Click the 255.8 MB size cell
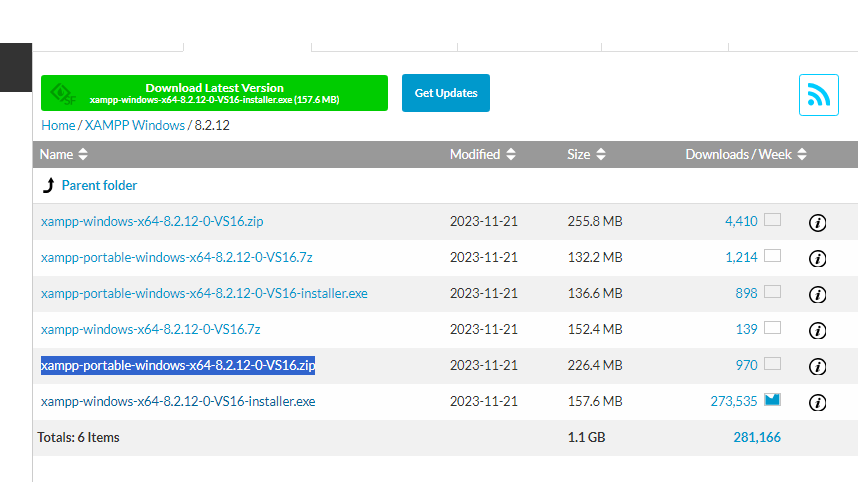858x482 pixels. [x=595, y=221]
